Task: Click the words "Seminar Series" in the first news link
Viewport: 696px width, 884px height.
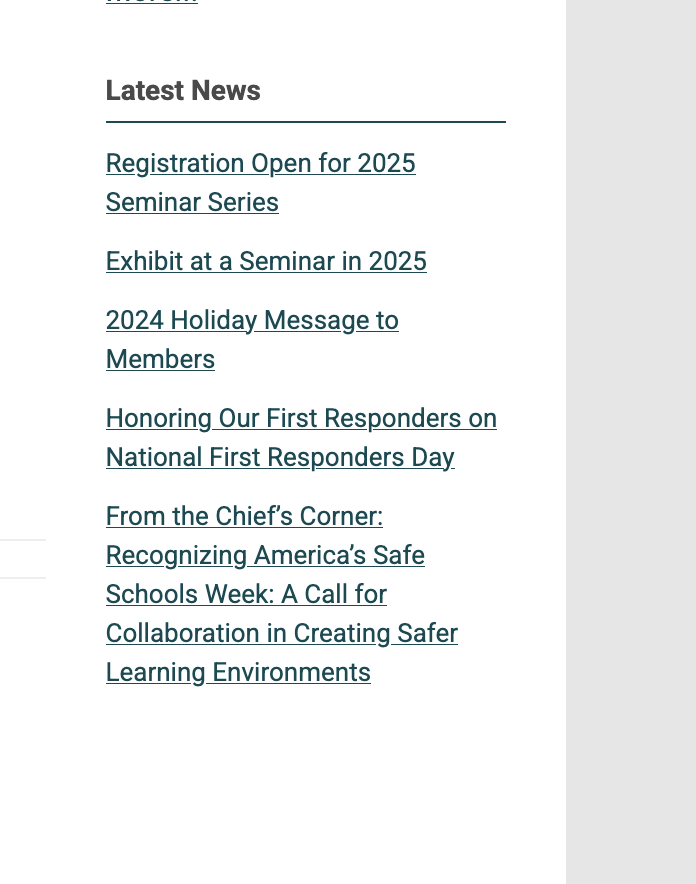Action: (192, 202)
